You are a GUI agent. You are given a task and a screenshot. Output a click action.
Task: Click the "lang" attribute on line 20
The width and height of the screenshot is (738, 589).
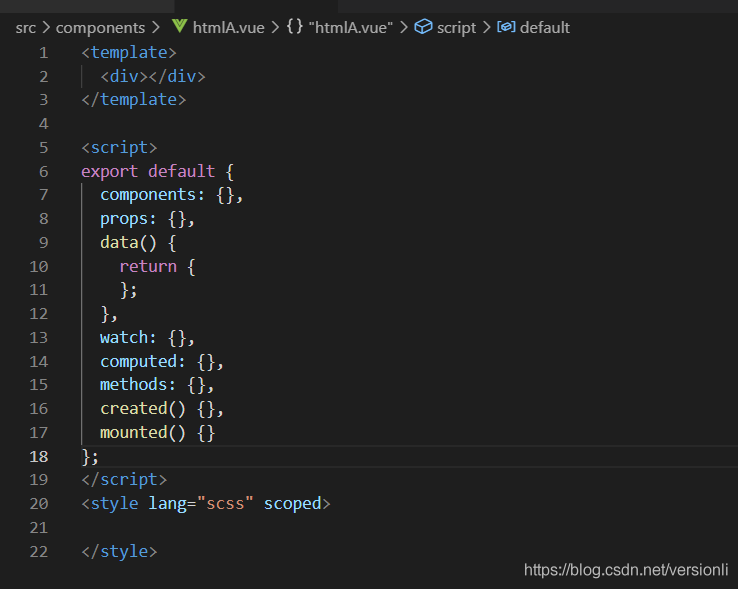pos(168,504)
